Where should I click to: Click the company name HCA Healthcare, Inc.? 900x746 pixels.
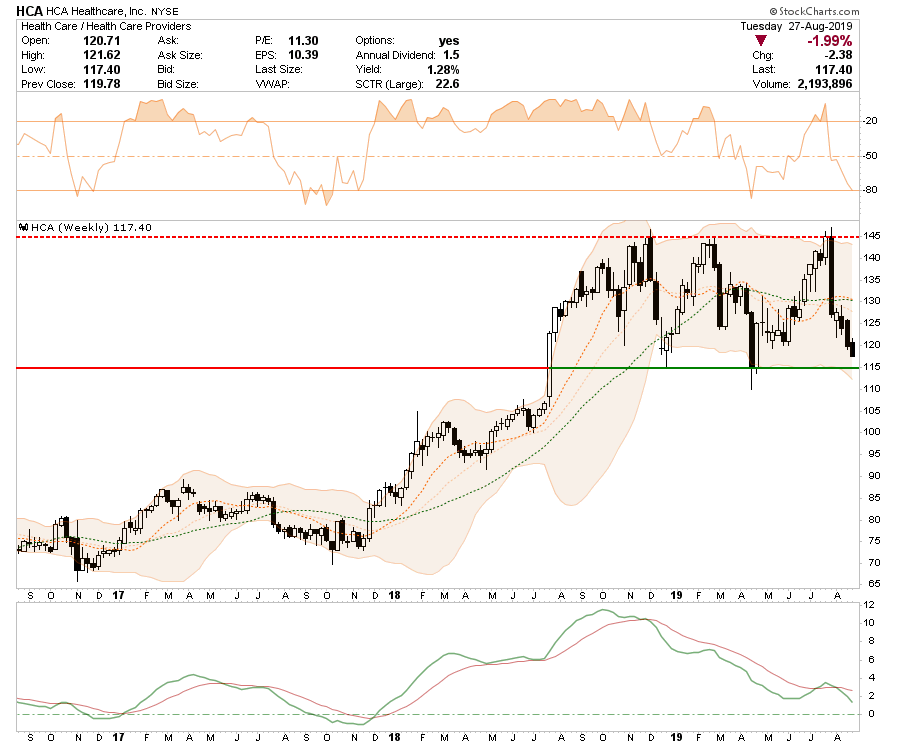96,11
